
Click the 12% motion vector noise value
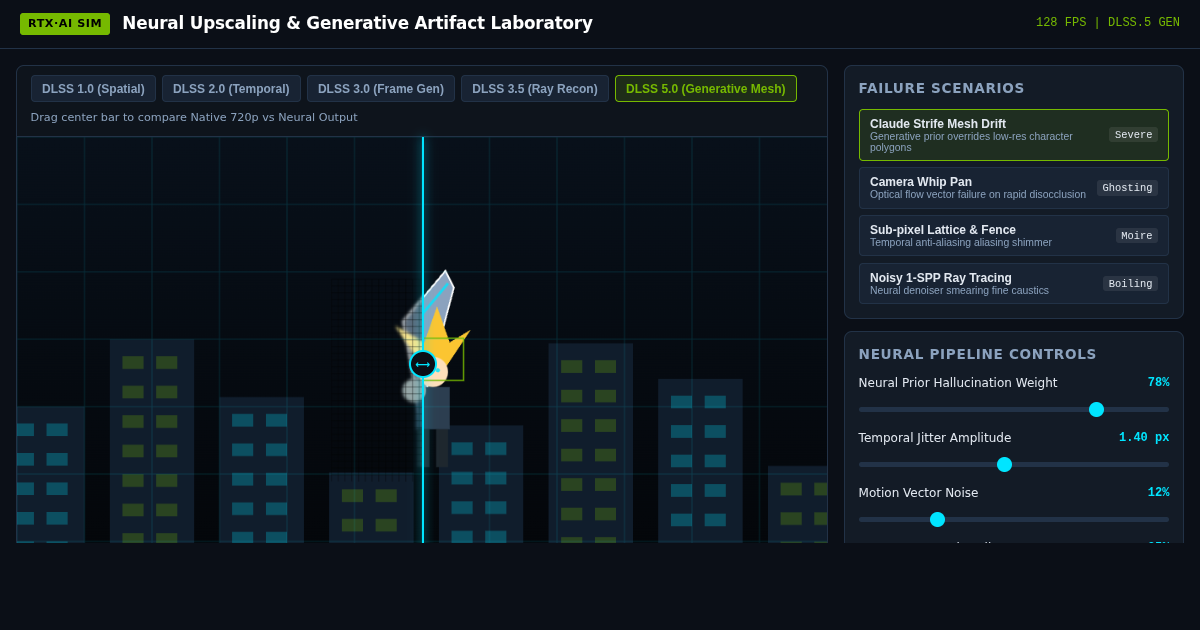coord(1158,493)
